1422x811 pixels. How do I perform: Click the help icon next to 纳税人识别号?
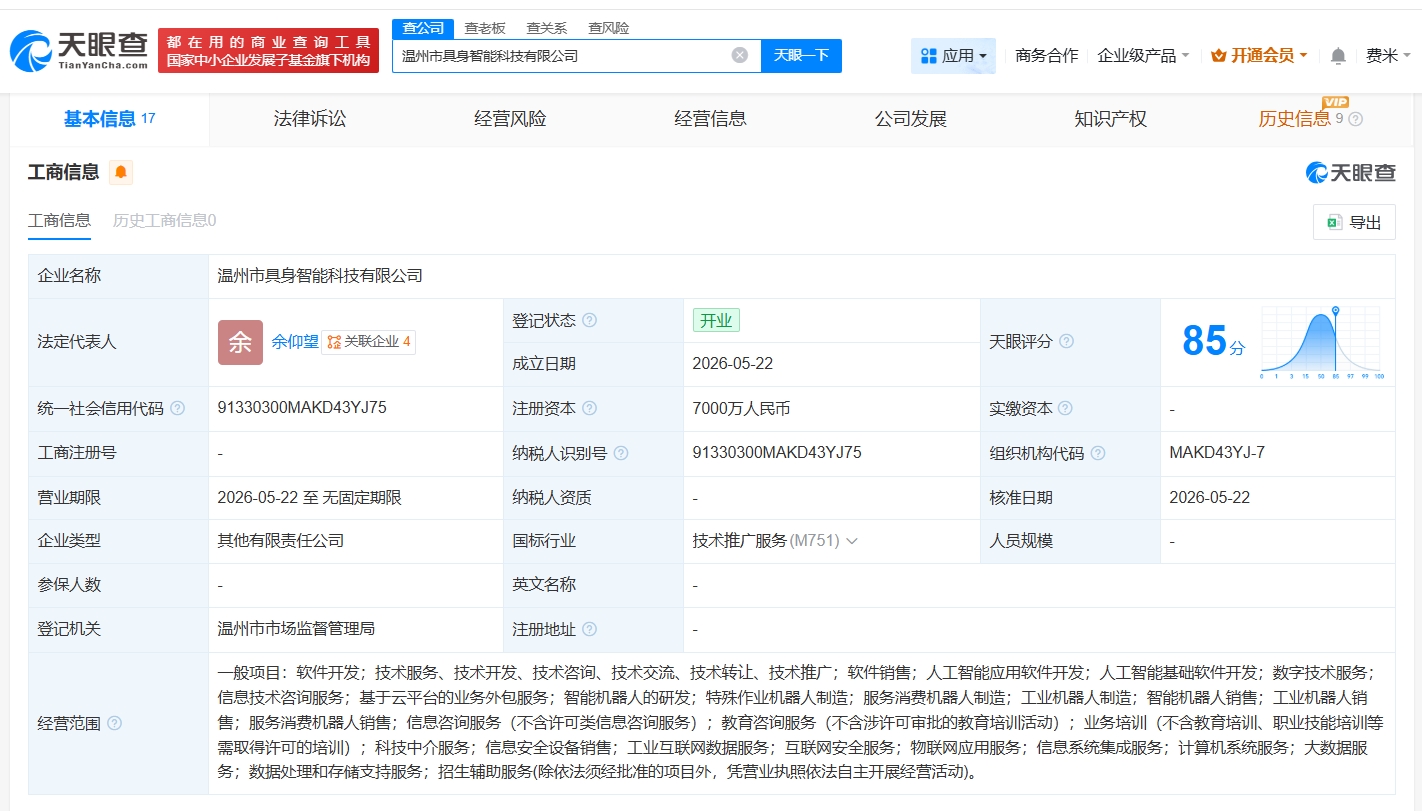[621, 453]
